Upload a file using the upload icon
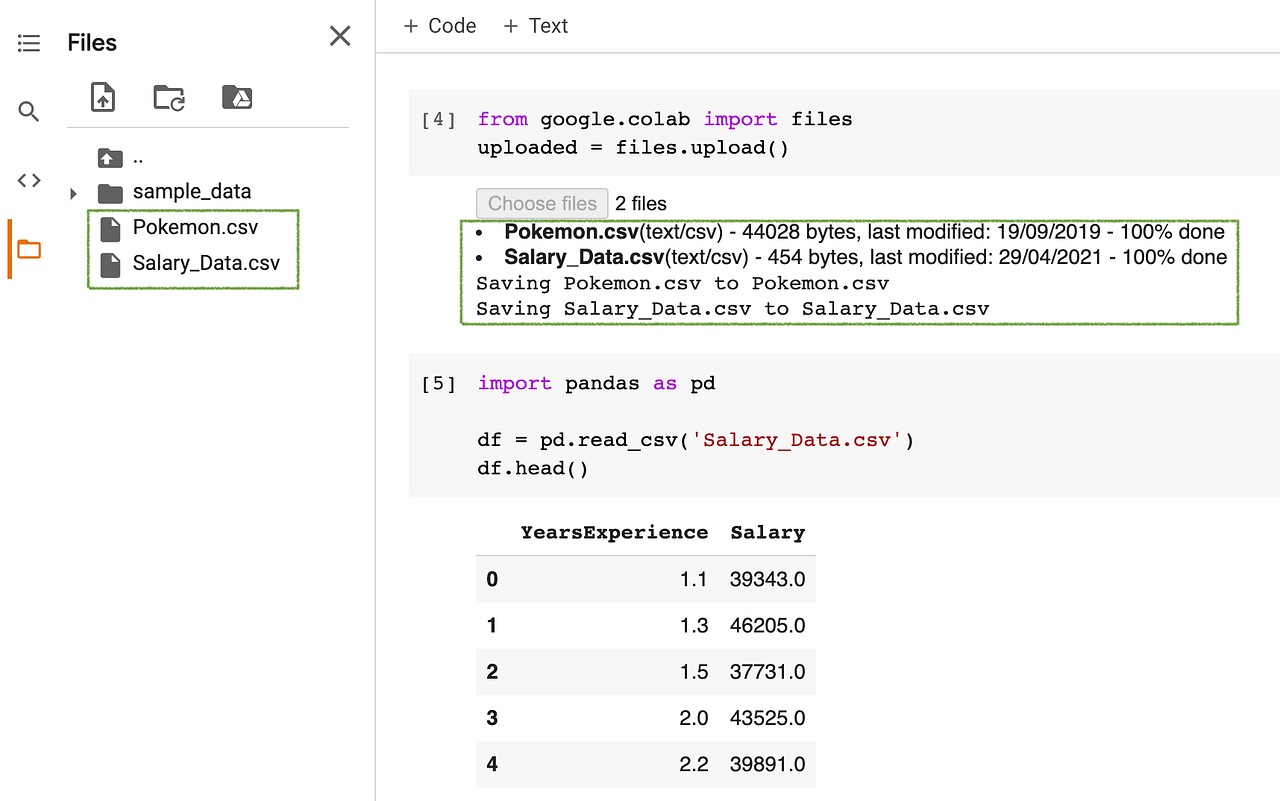 (x=102, y=97)
